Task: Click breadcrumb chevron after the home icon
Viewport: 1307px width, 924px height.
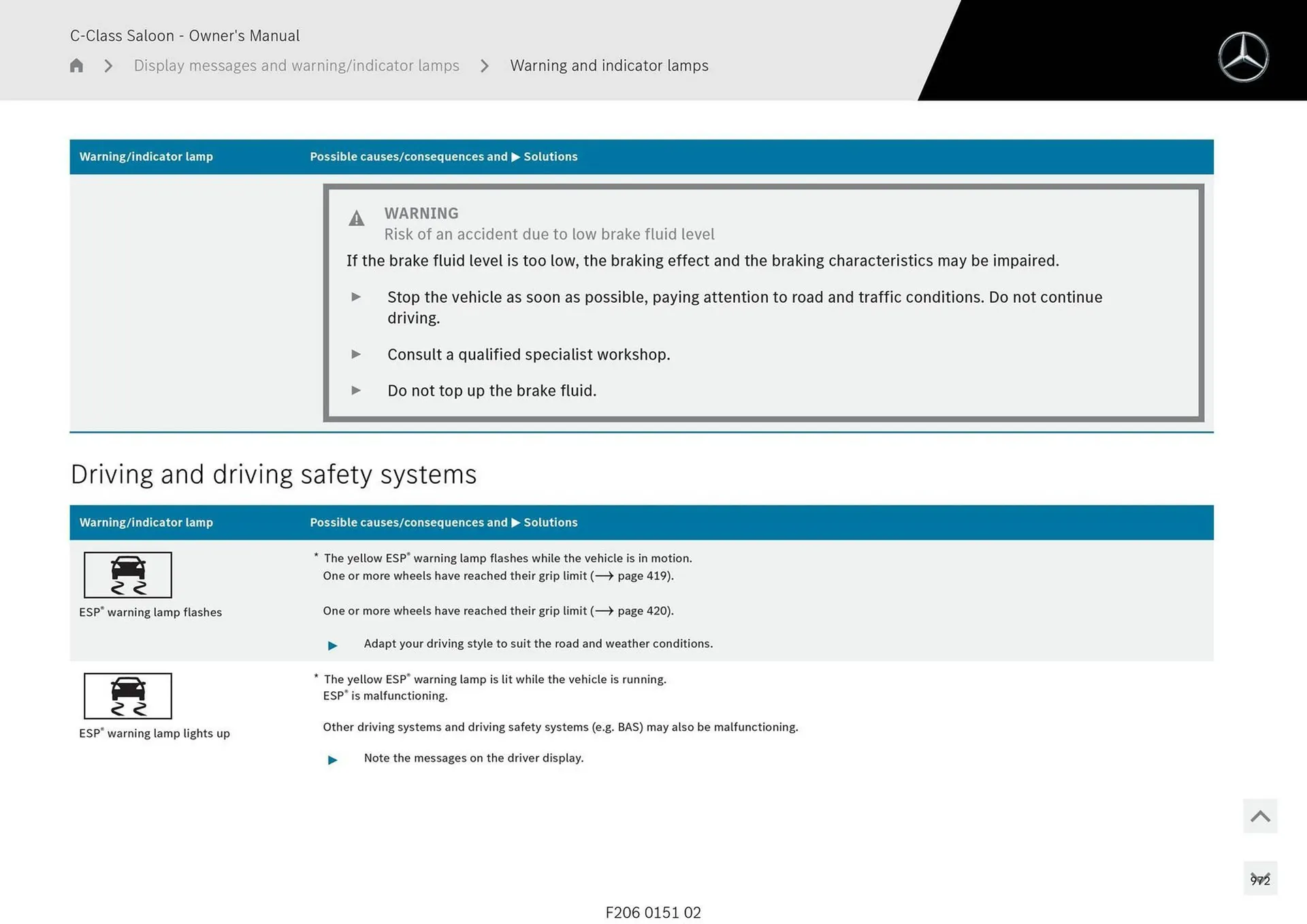Action: pos(108,66)
